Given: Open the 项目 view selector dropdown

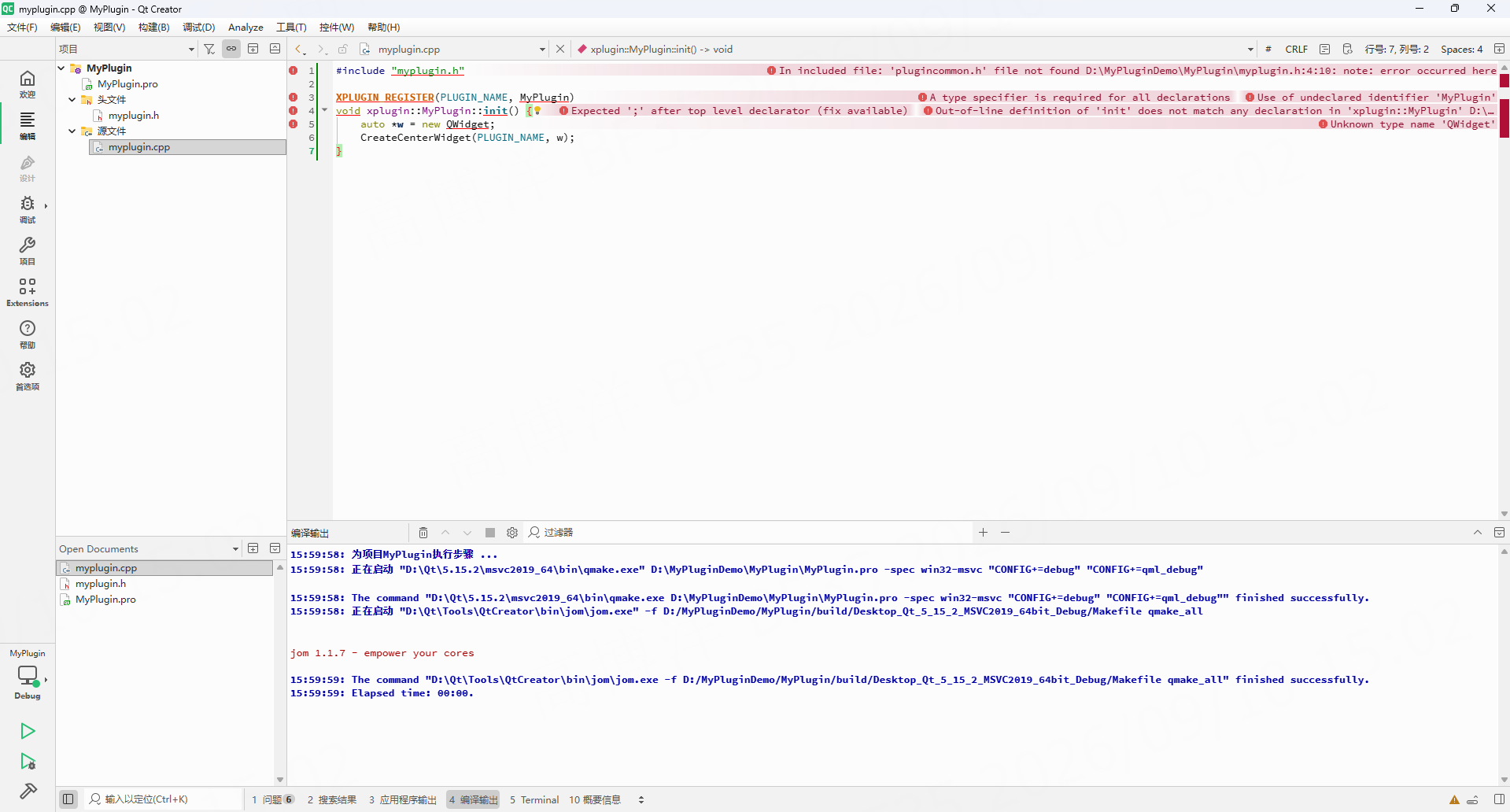Looking at the screenshot, I should point(127,49).
